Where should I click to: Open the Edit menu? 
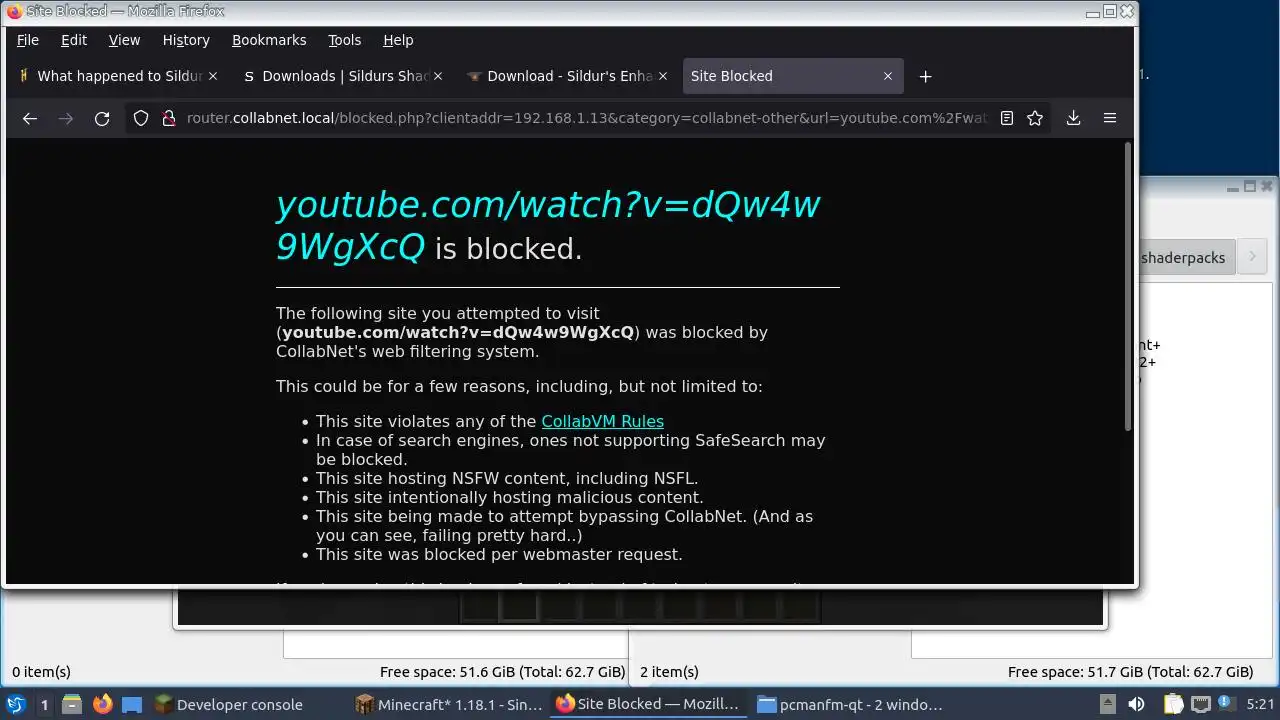pyautogui.click(x=74, y=40)
